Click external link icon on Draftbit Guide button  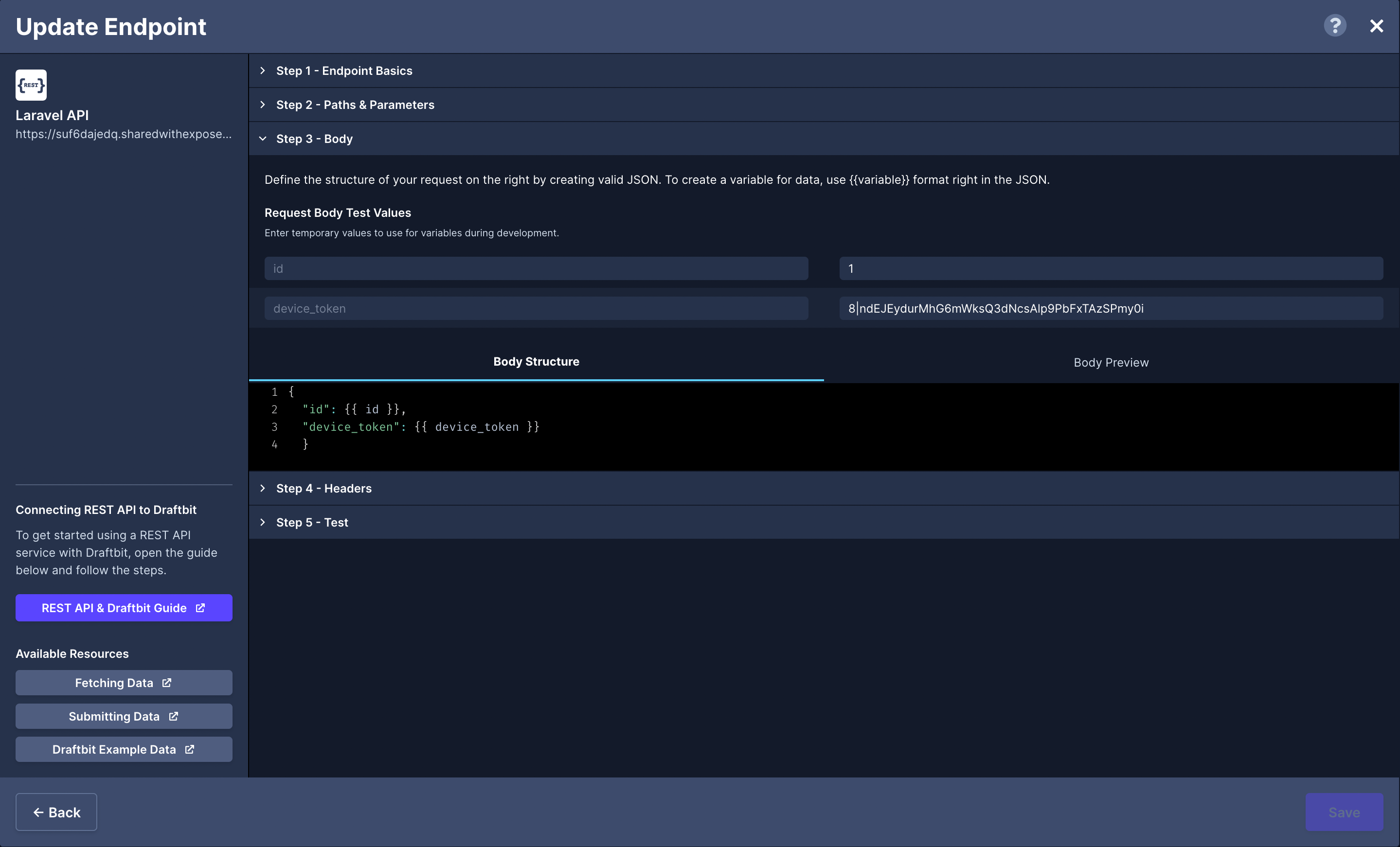[200, 607]
